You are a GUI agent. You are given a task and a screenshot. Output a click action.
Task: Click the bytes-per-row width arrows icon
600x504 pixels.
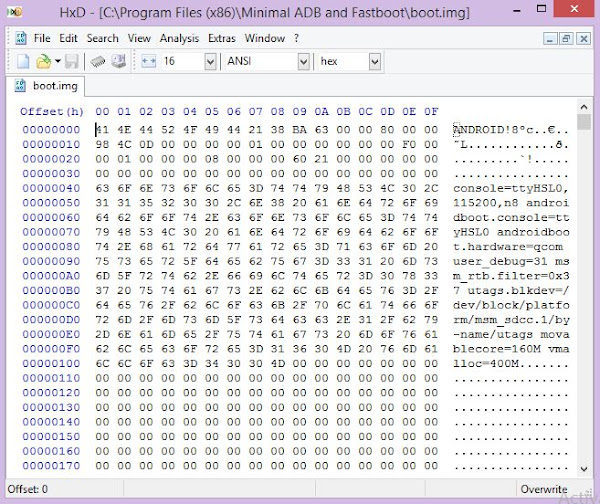(x=148, y=61)
